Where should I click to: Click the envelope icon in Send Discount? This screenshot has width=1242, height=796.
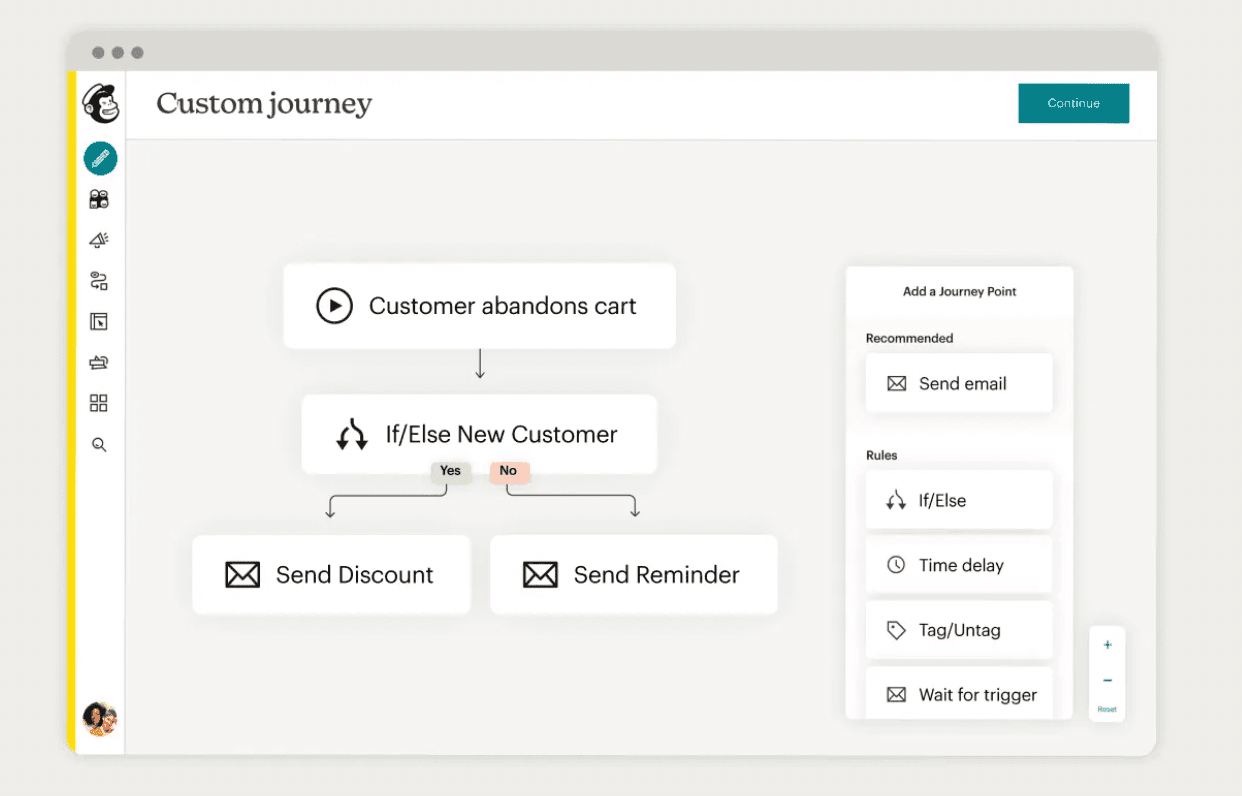[x=243, y=575]
